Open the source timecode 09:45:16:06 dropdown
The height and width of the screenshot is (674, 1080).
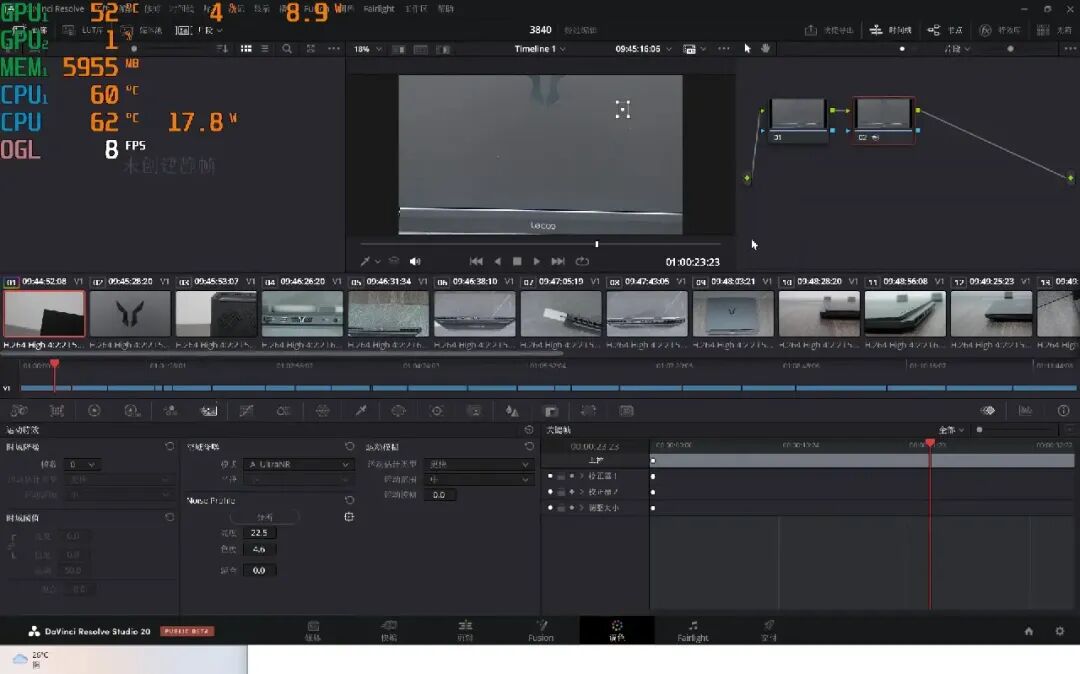(643, 49)
